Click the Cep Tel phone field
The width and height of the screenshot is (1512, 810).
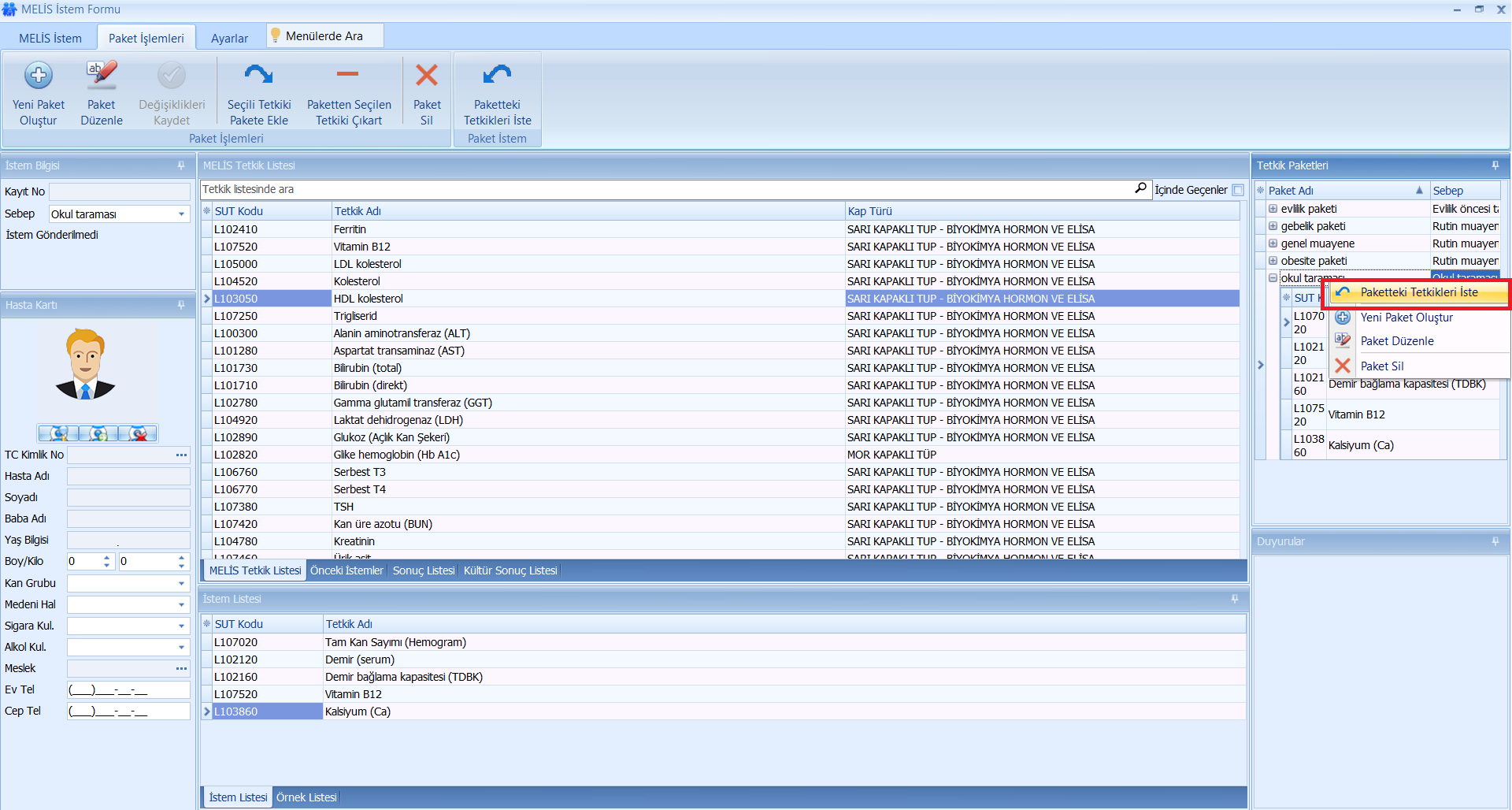128,711
